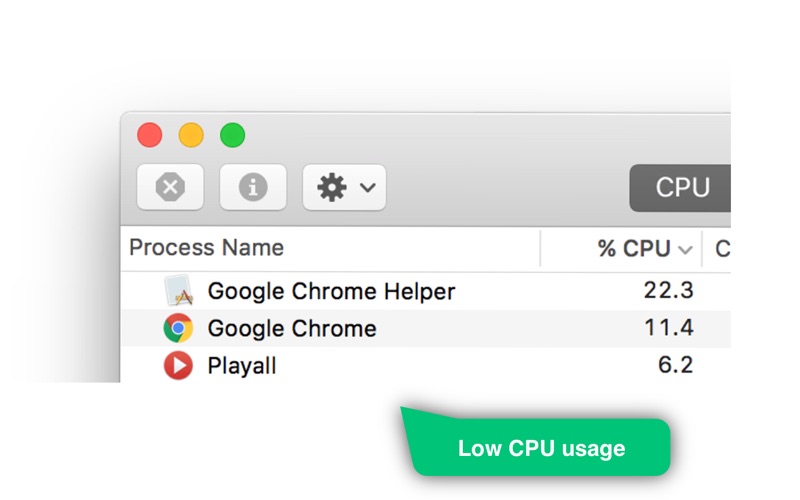Click the Quit Process stop-sign button

tap(170, 187)
